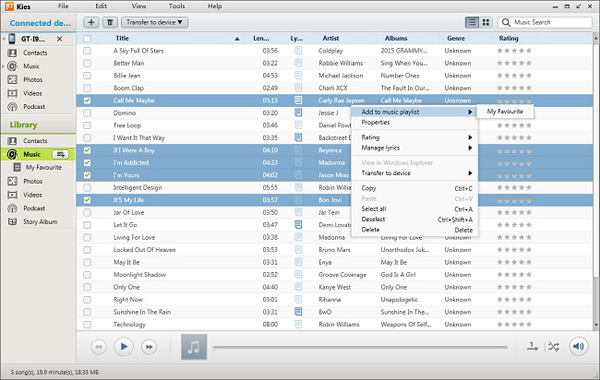Toggle the shuffle icon
This screenshot has width=600, height=380.
click(553, 347)
